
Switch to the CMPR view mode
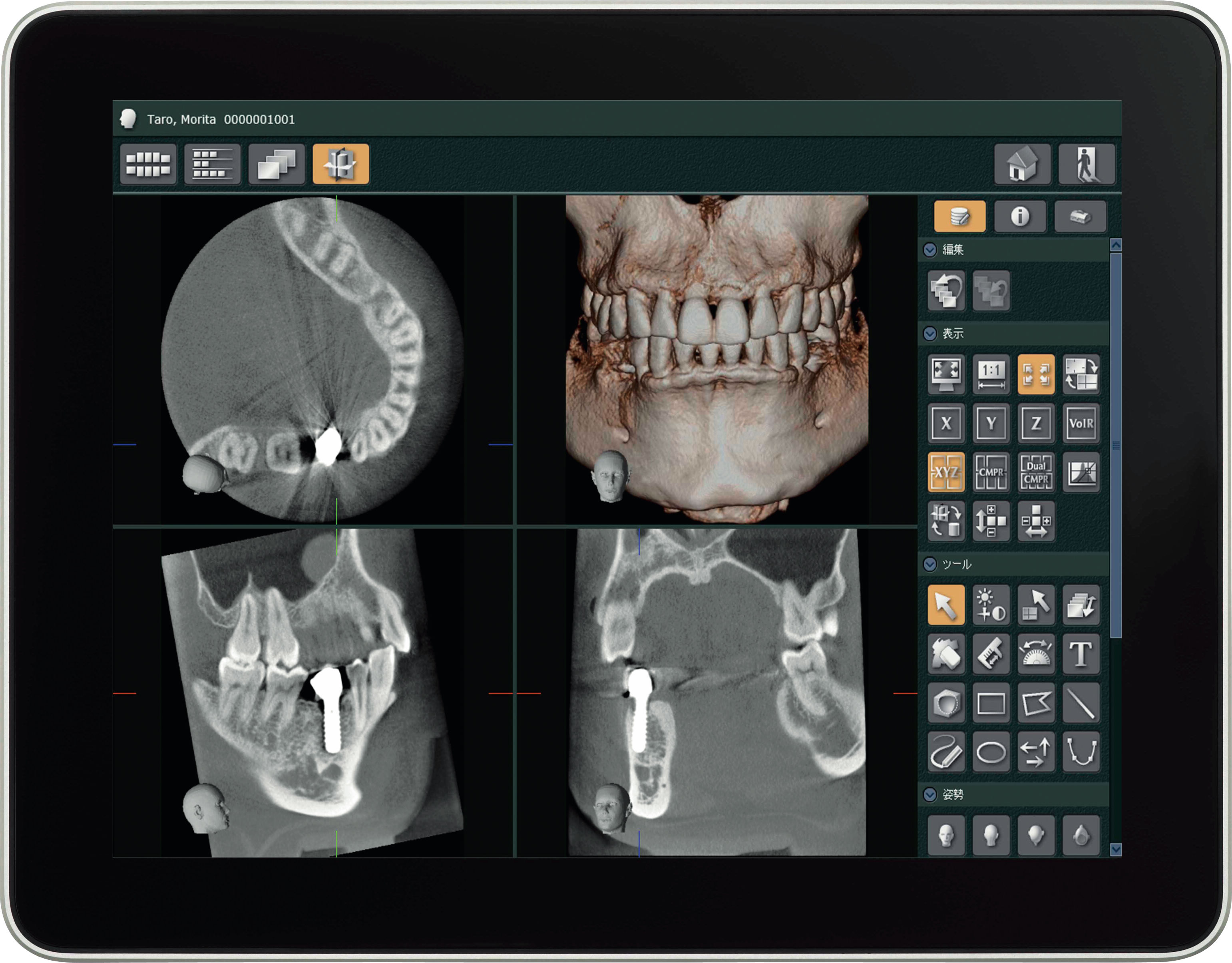pyautogui.click(x=991, y=472)
